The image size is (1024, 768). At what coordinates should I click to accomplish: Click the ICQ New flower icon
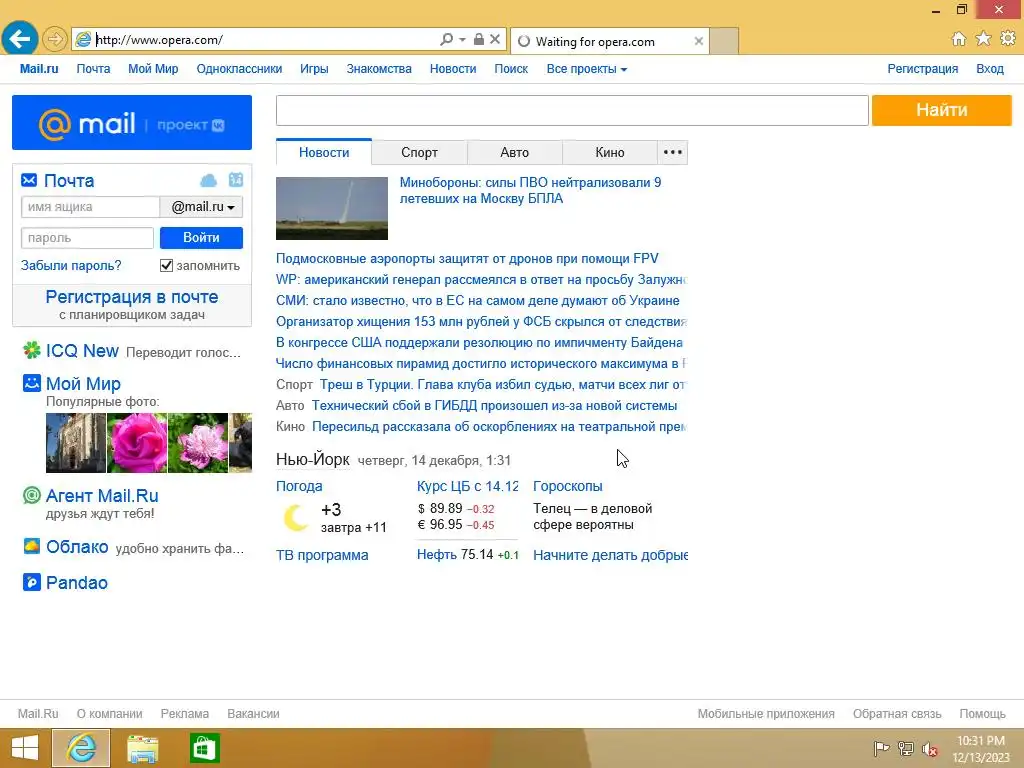(x=31, y=351)
